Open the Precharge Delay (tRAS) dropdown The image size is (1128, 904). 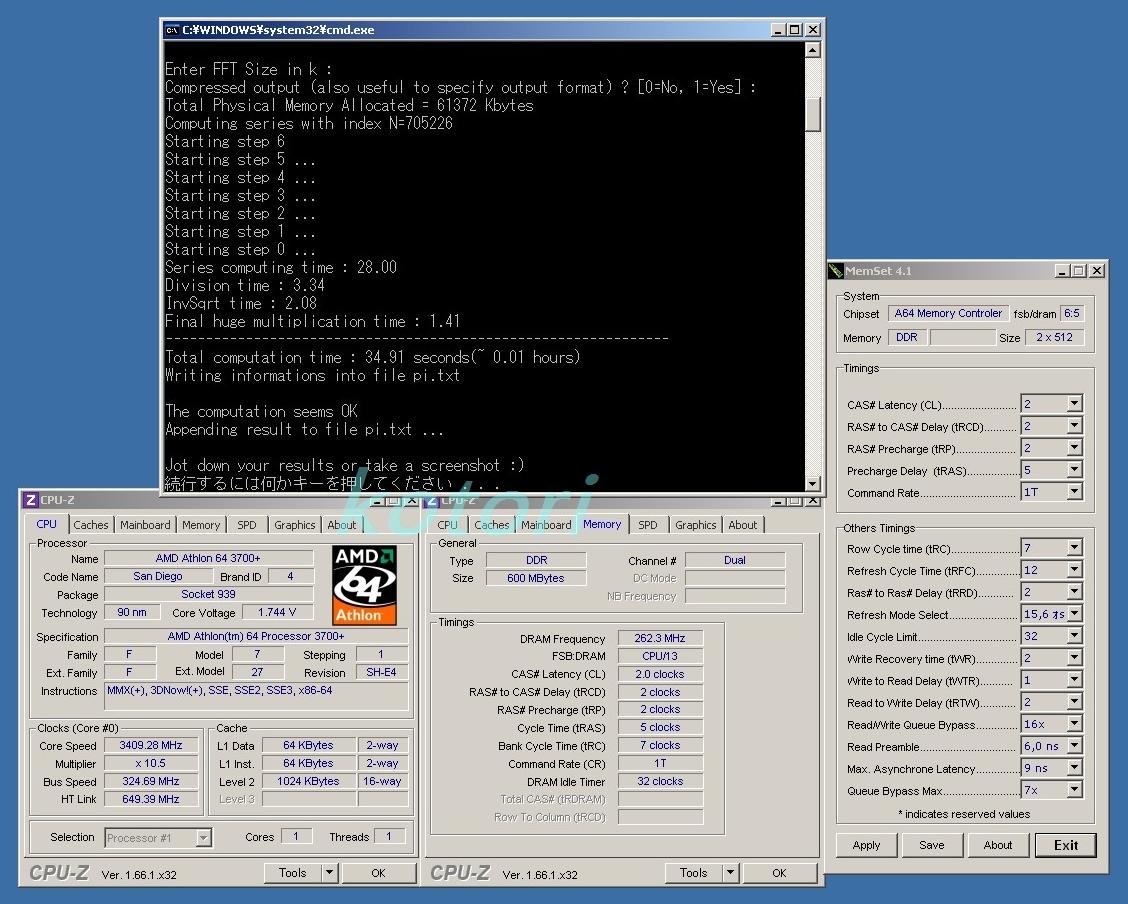click(1074, 470)
